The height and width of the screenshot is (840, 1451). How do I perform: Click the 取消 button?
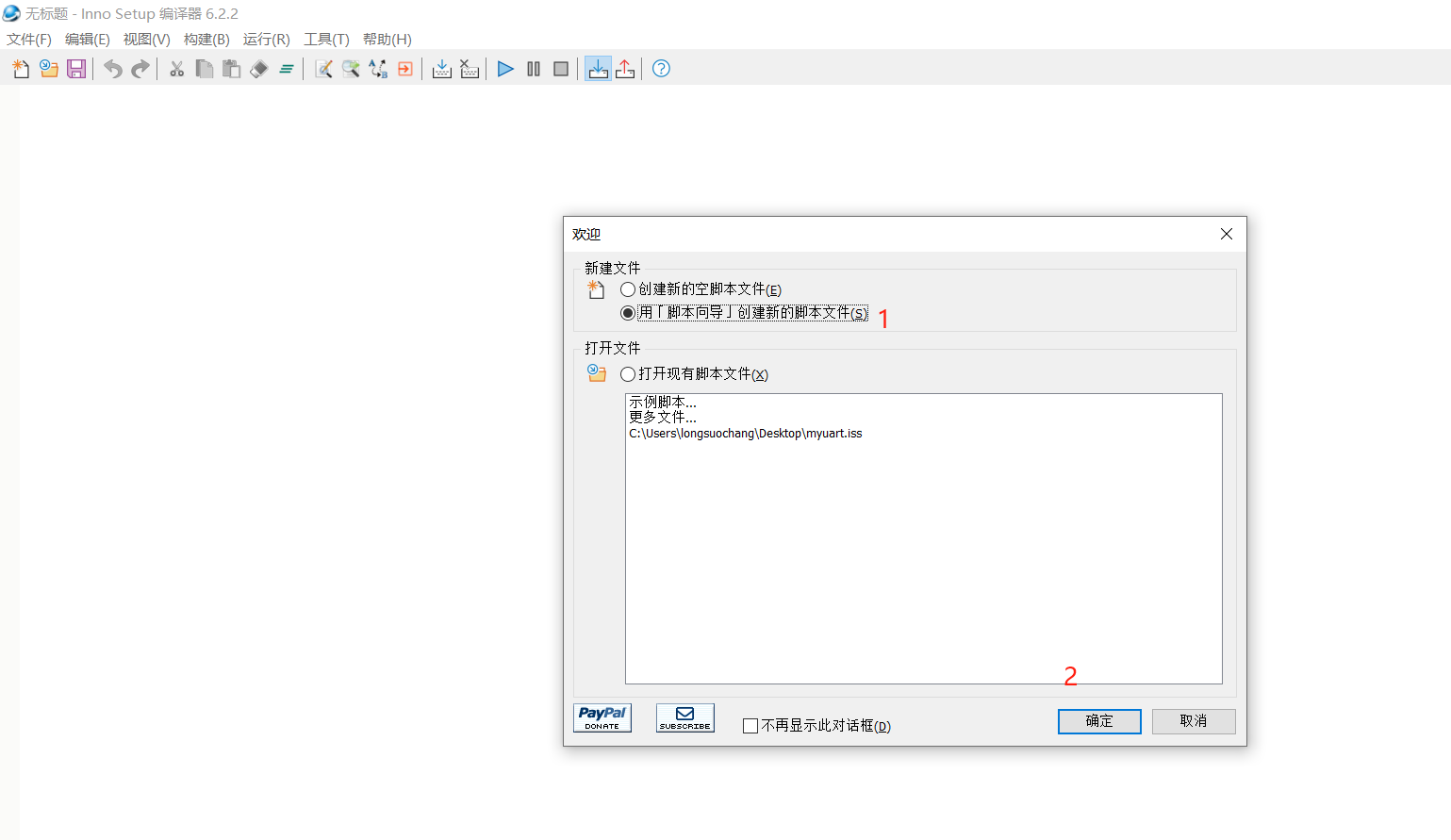(x=1194, y=721)
